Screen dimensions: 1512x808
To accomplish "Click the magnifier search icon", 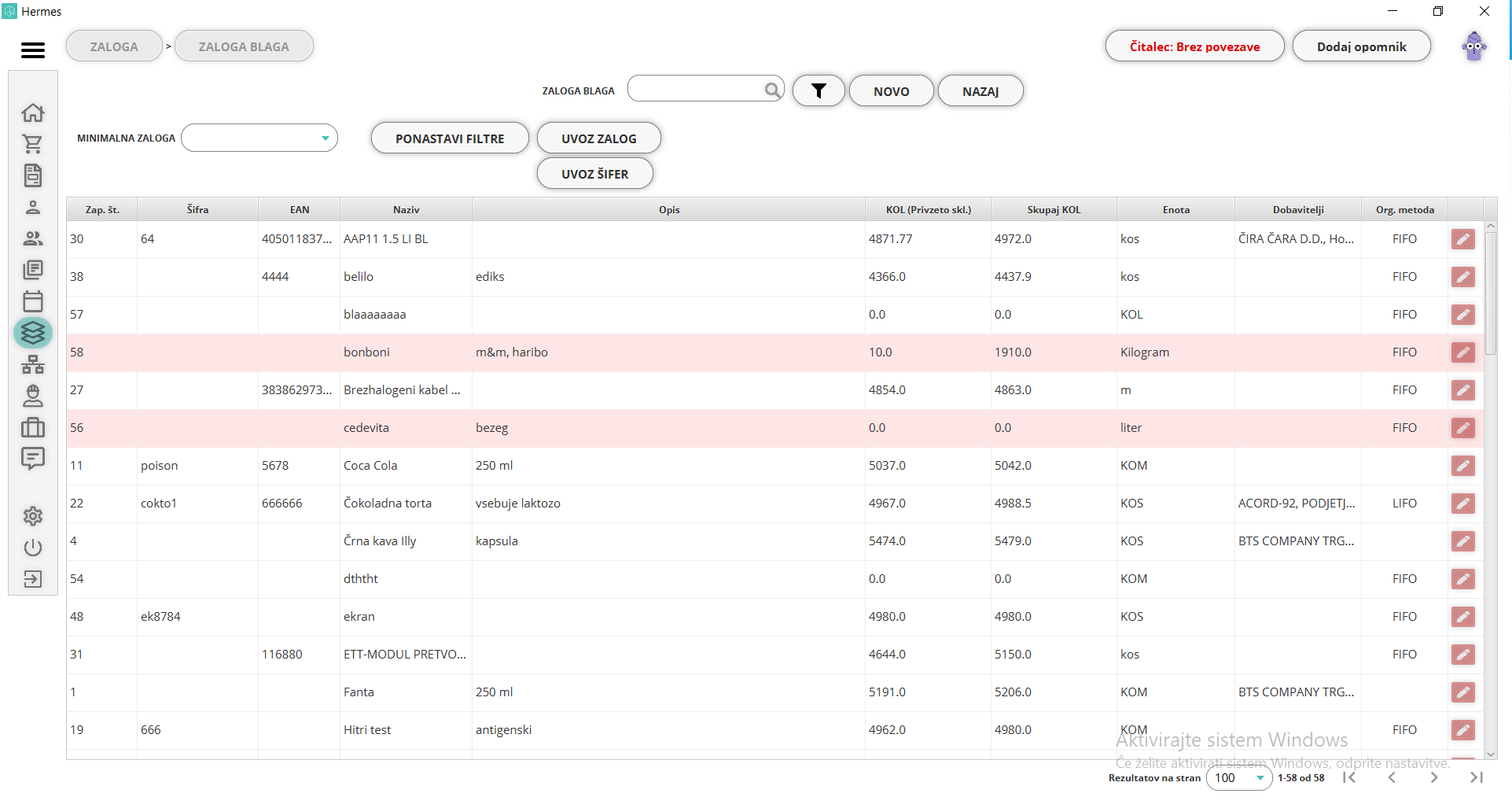I will (773, 90).
